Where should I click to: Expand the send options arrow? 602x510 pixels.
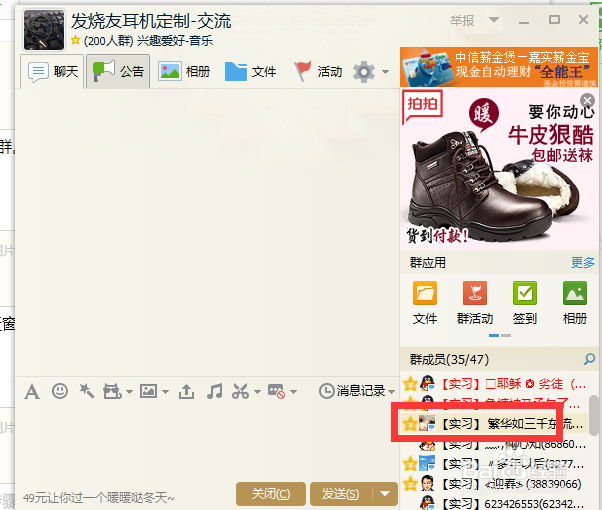point(385,494)
